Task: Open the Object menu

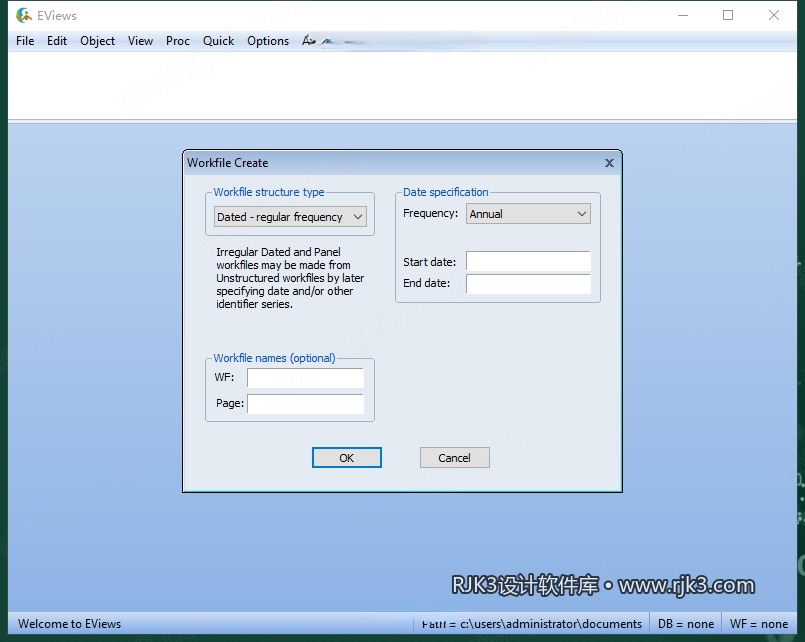Action: (98, 41)
